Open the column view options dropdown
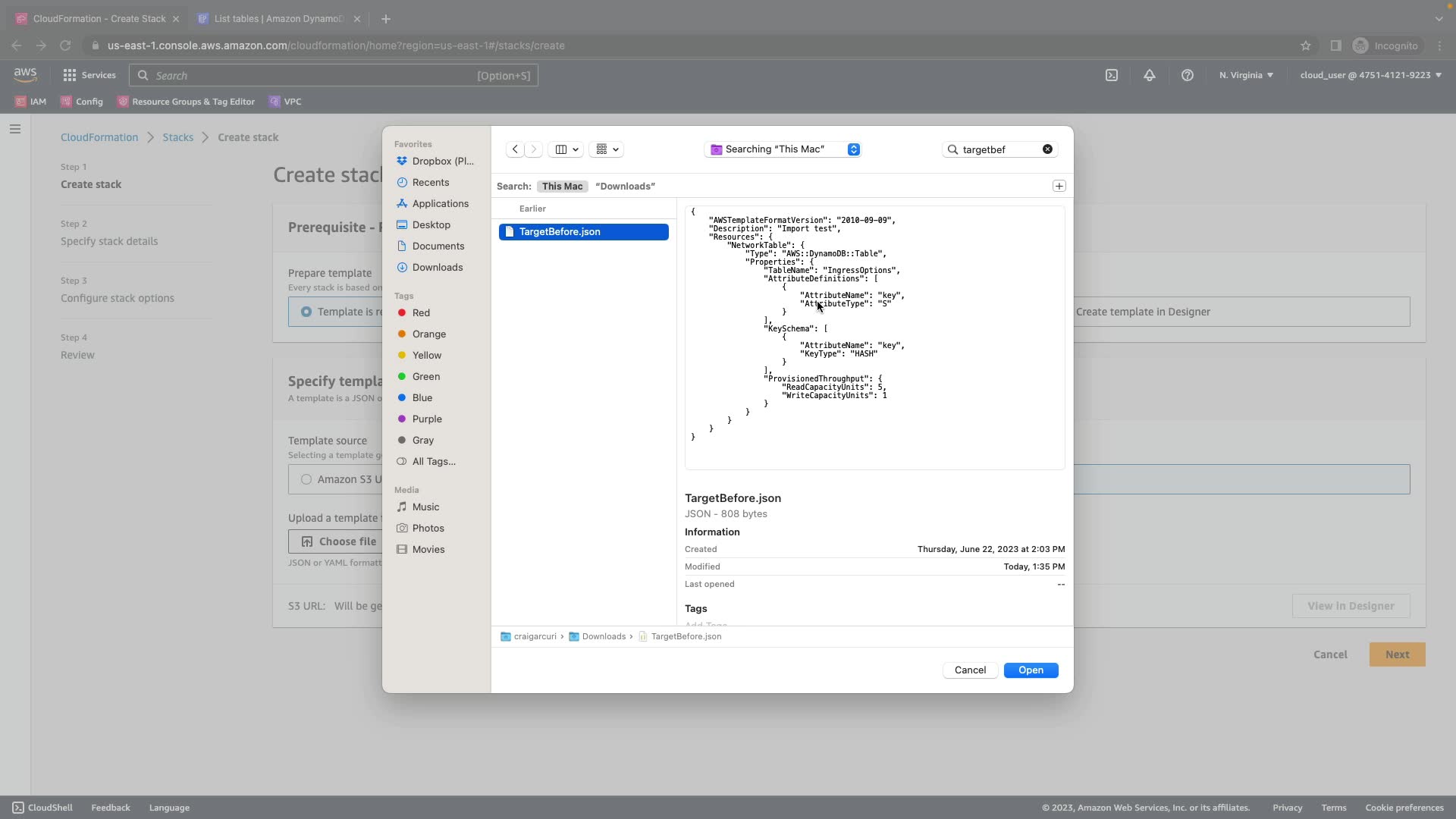 [566, 149]
